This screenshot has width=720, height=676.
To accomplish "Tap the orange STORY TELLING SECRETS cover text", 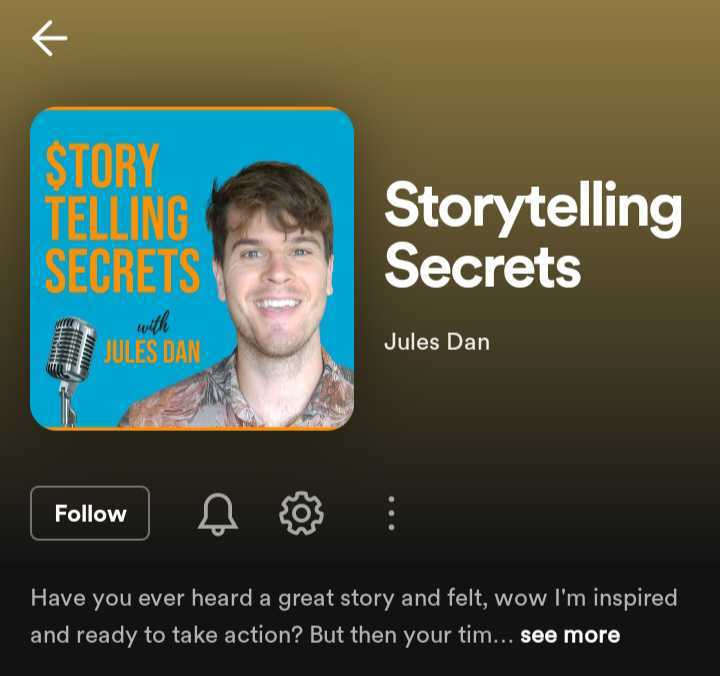I will coord(122,217).
